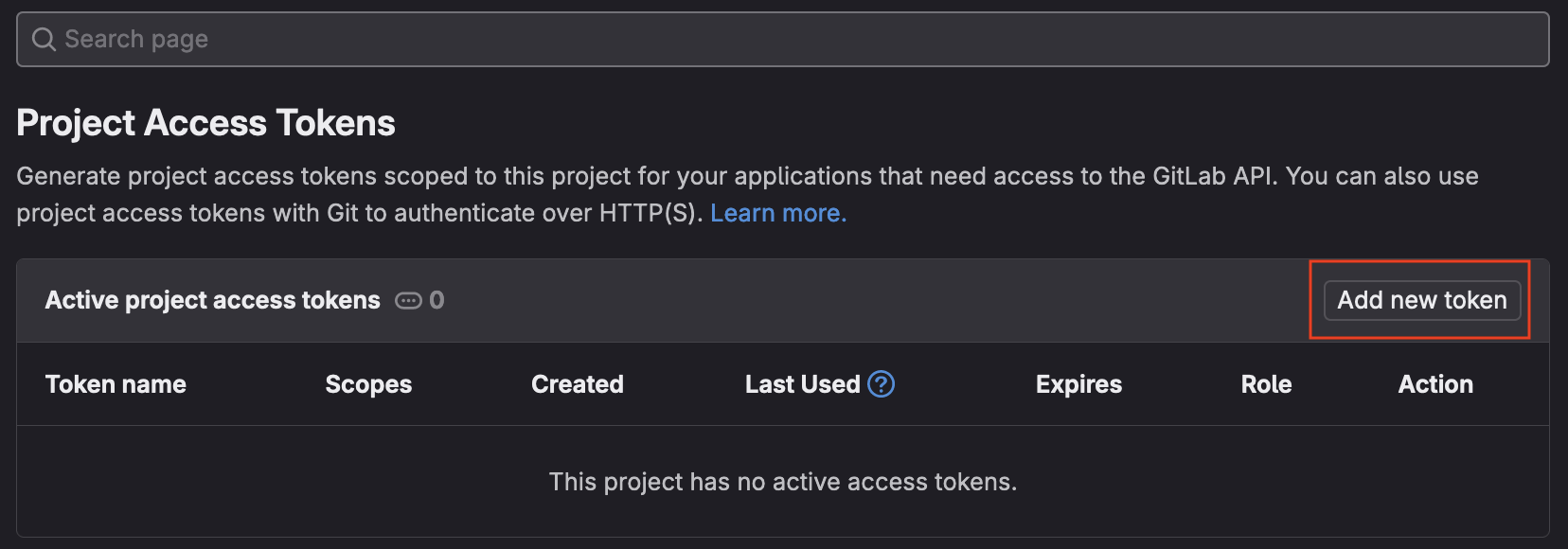
Task: Click the Last Used column header text
Action: 802,384
